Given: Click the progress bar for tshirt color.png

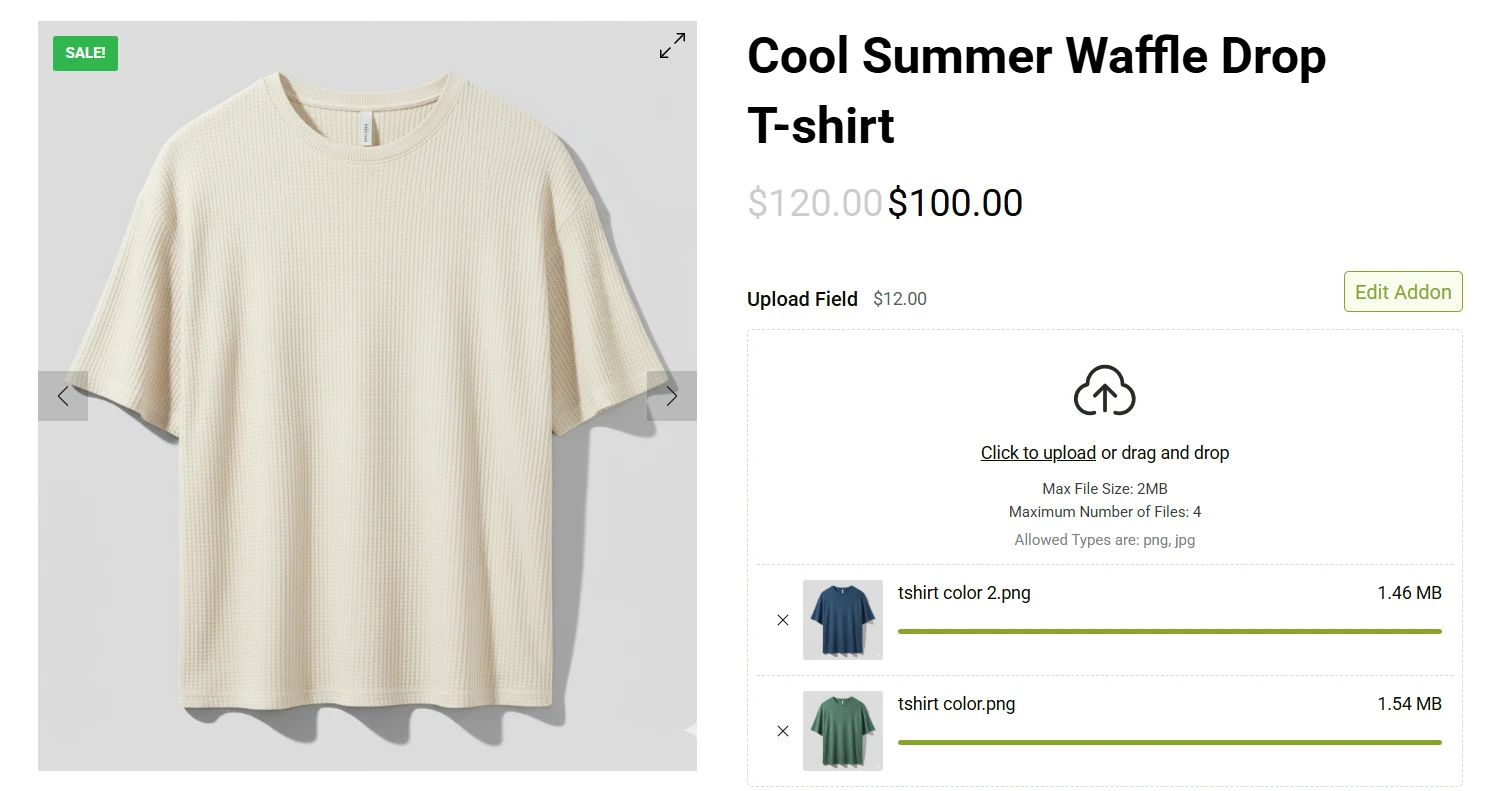Looking at the screenshot, I should [1169, 742].
